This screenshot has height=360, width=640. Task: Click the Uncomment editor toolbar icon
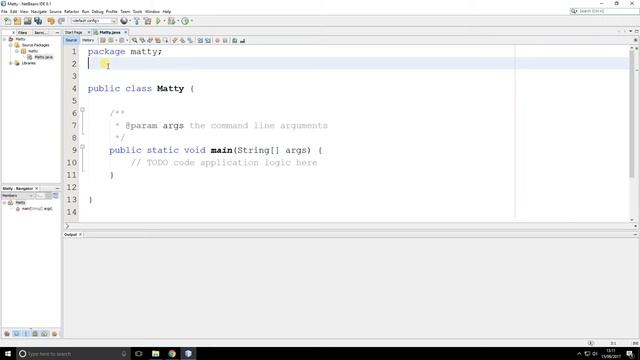coord(242,40)
